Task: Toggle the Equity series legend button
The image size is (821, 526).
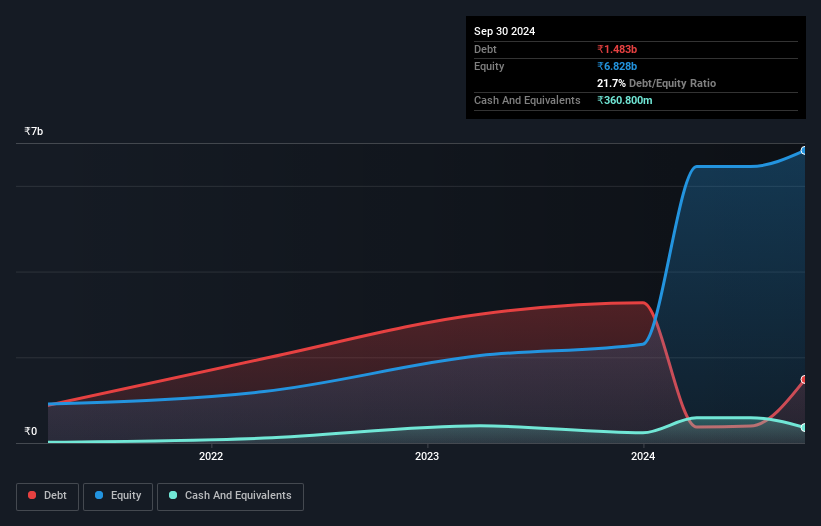Action: coord(118,496)
